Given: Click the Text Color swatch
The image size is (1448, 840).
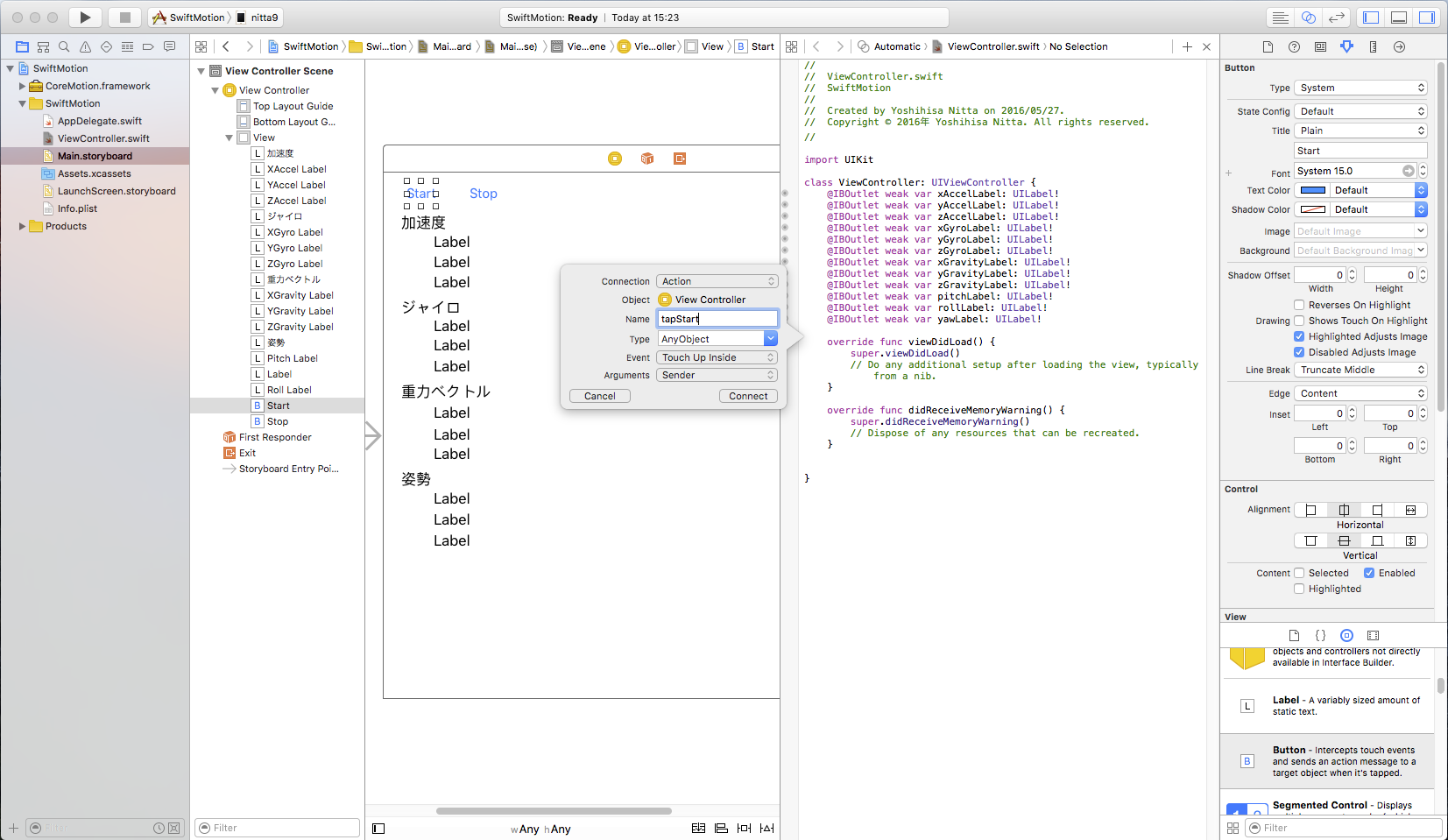Looking at the screenshot, I should [1312, 190].
